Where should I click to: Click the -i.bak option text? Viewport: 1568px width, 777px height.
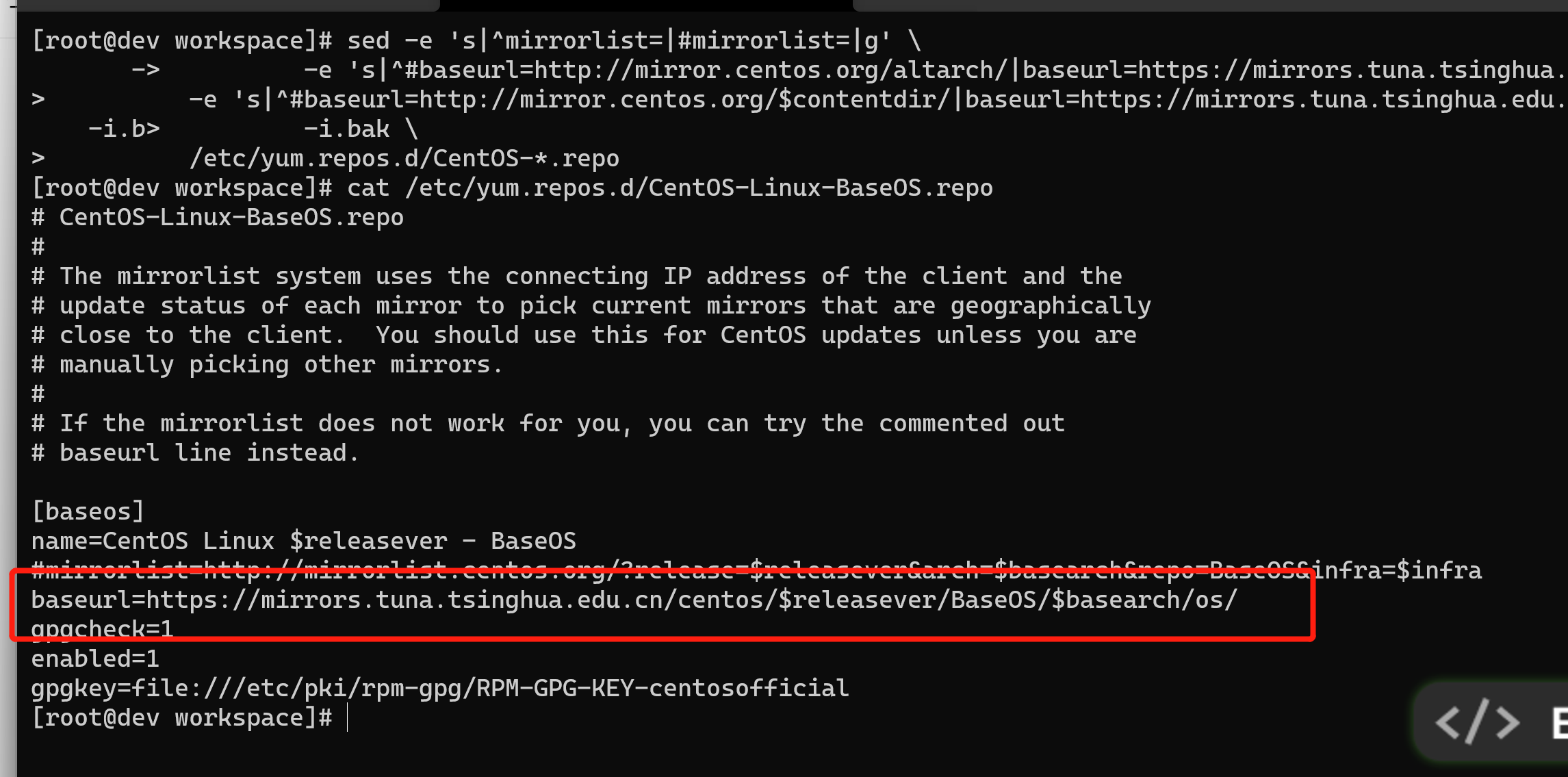pos(346,129)
